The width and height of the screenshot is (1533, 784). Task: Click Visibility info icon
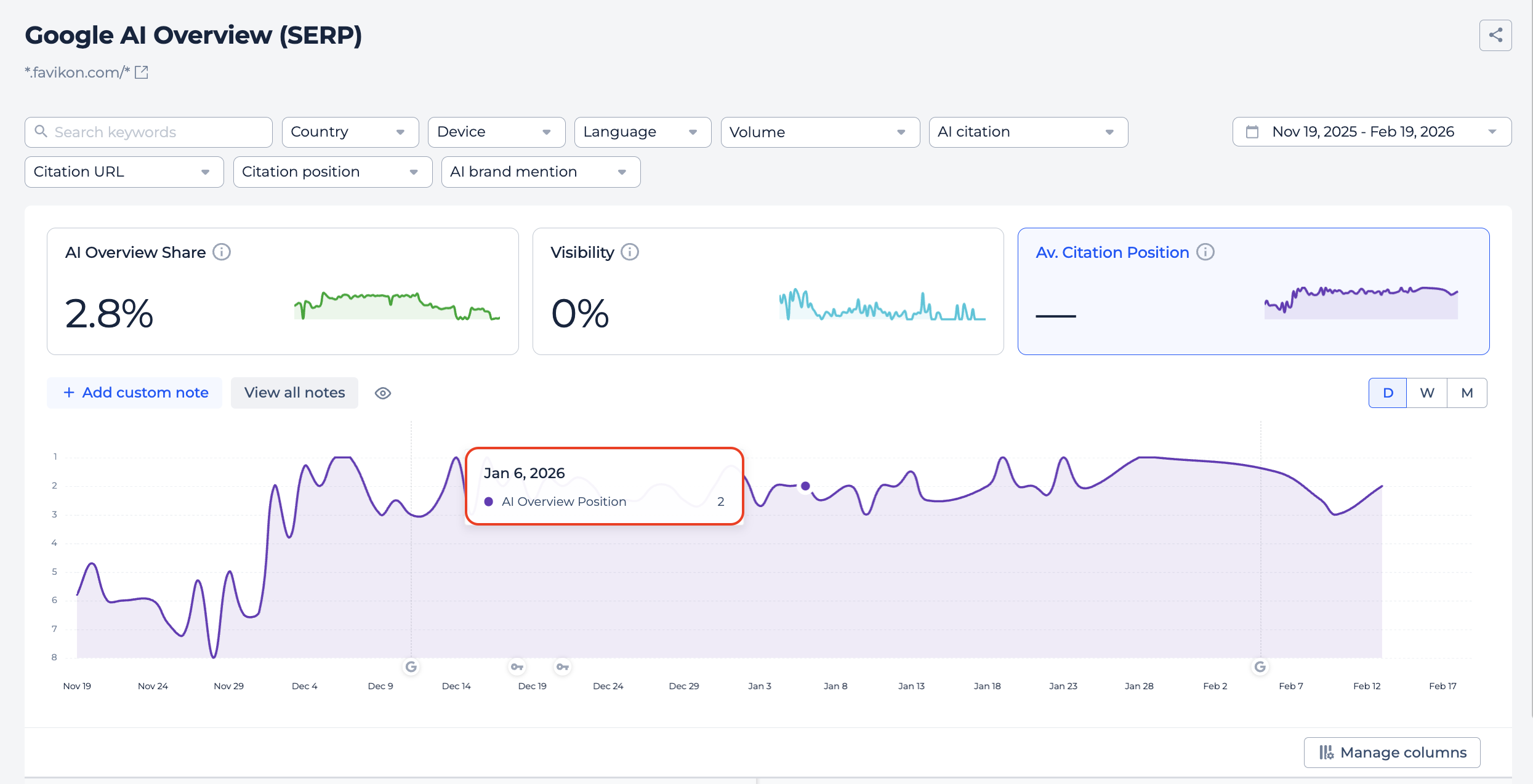pyautogui.click(x=630, y=252)
